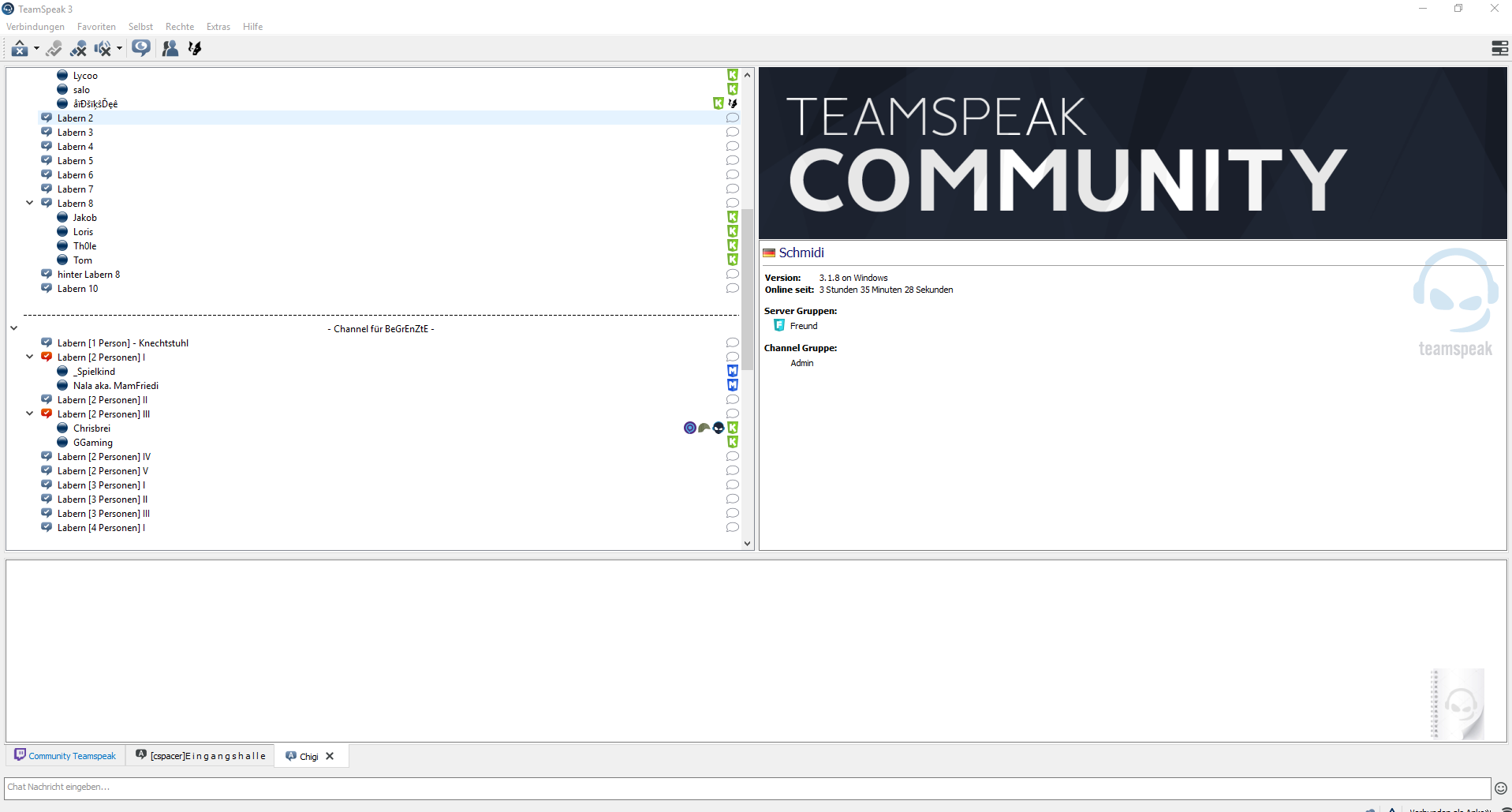Click red full channel icon of Labern [2 Personen] III
The image size is (1512, 812).
[47, 413]
